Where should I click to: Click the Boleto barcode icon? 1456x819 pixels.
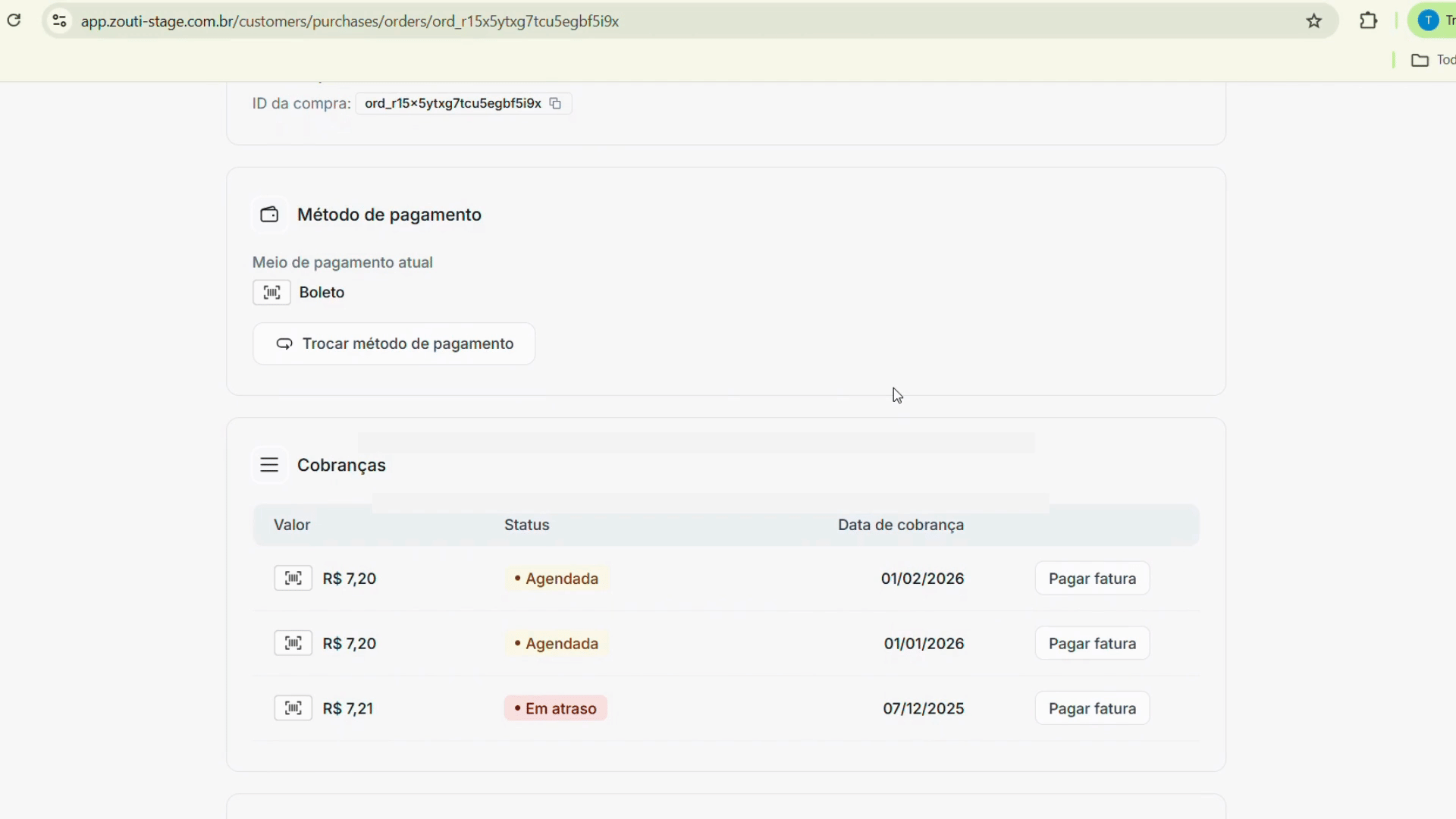tap(271, 293)
